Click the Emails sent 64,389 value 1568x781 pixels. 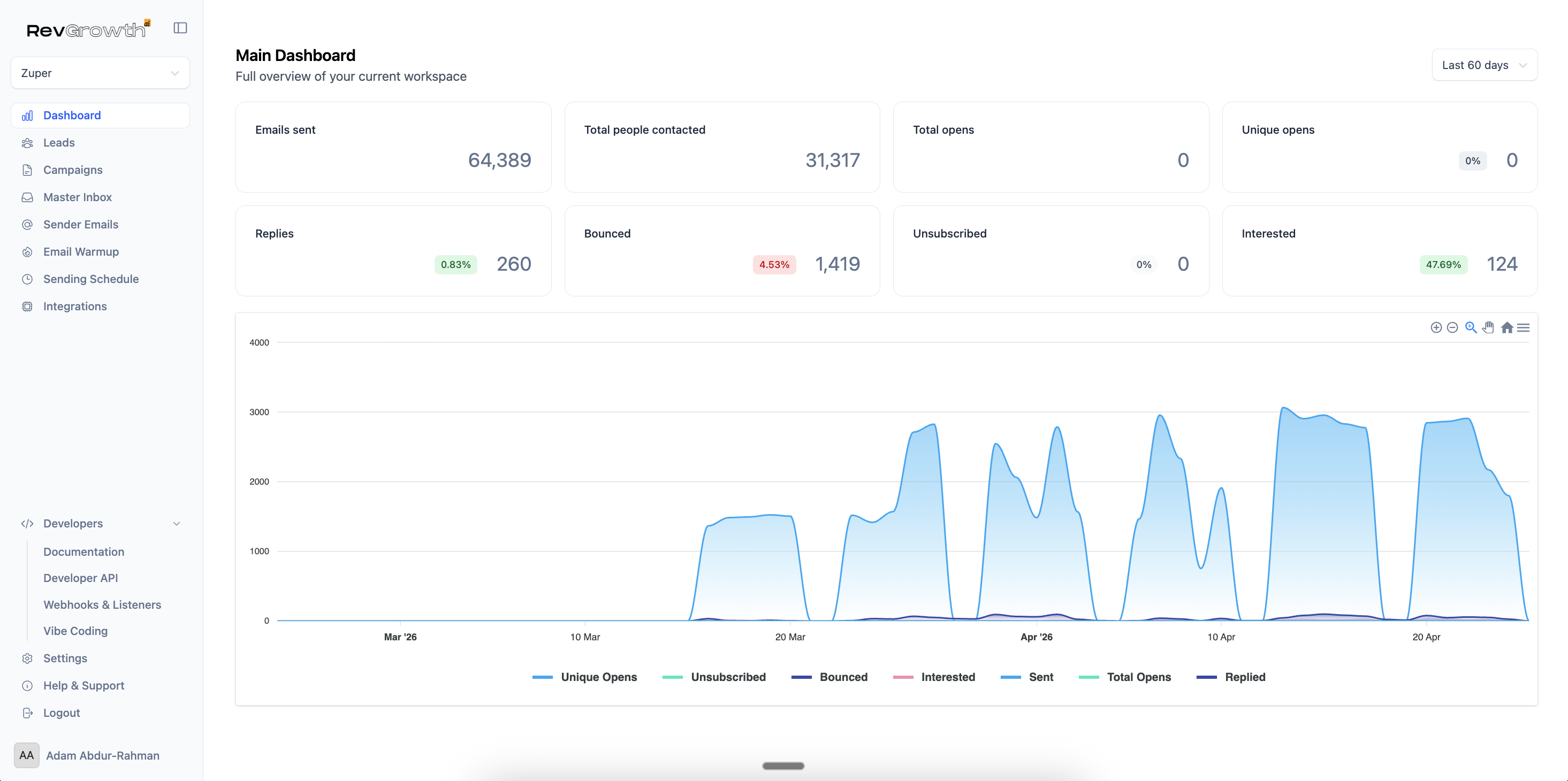coord(499,160)
